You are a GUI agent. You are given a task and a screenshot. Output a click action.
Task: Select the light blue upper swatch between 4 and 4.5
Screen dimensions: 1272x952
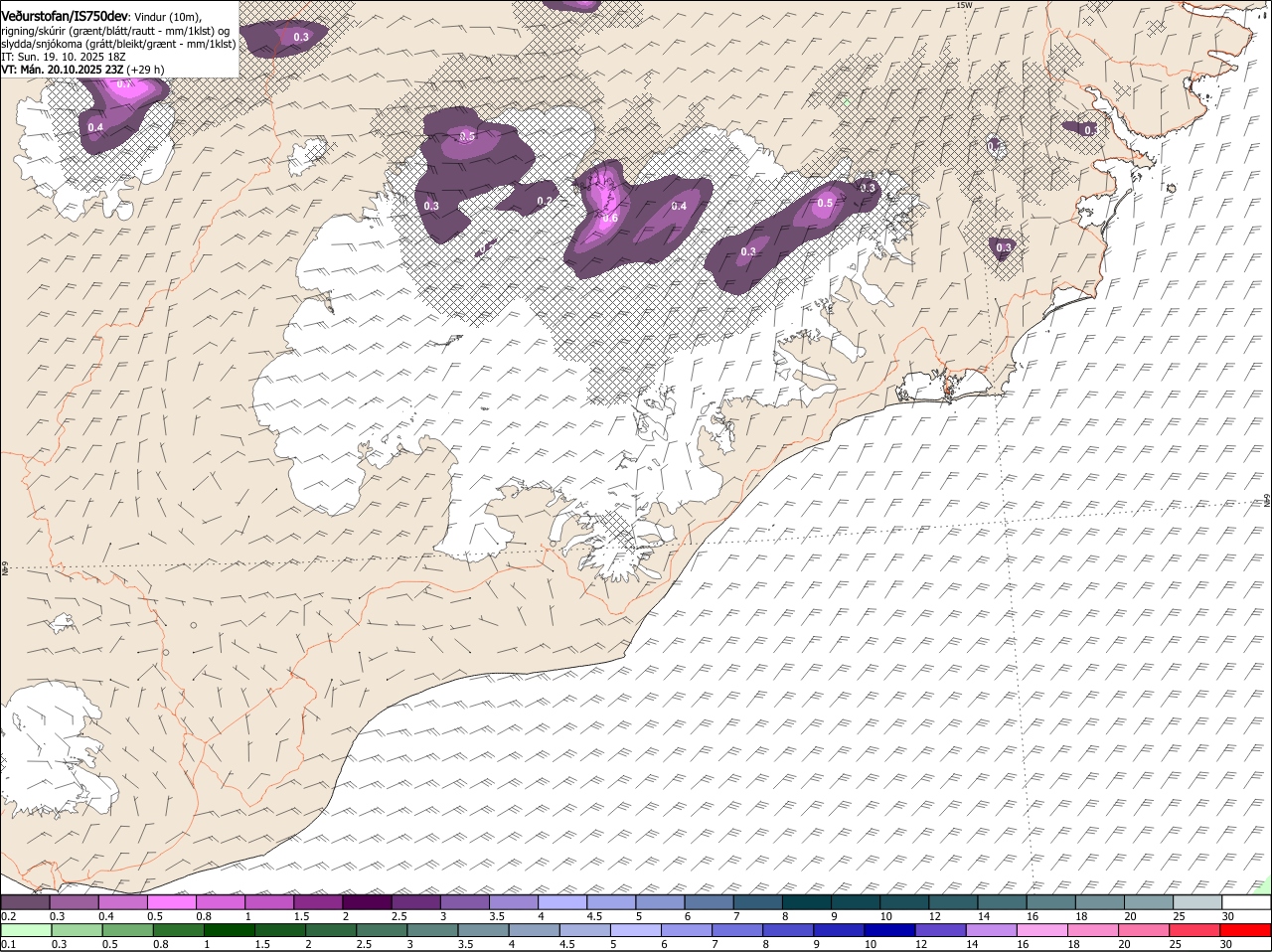point(562,902)
